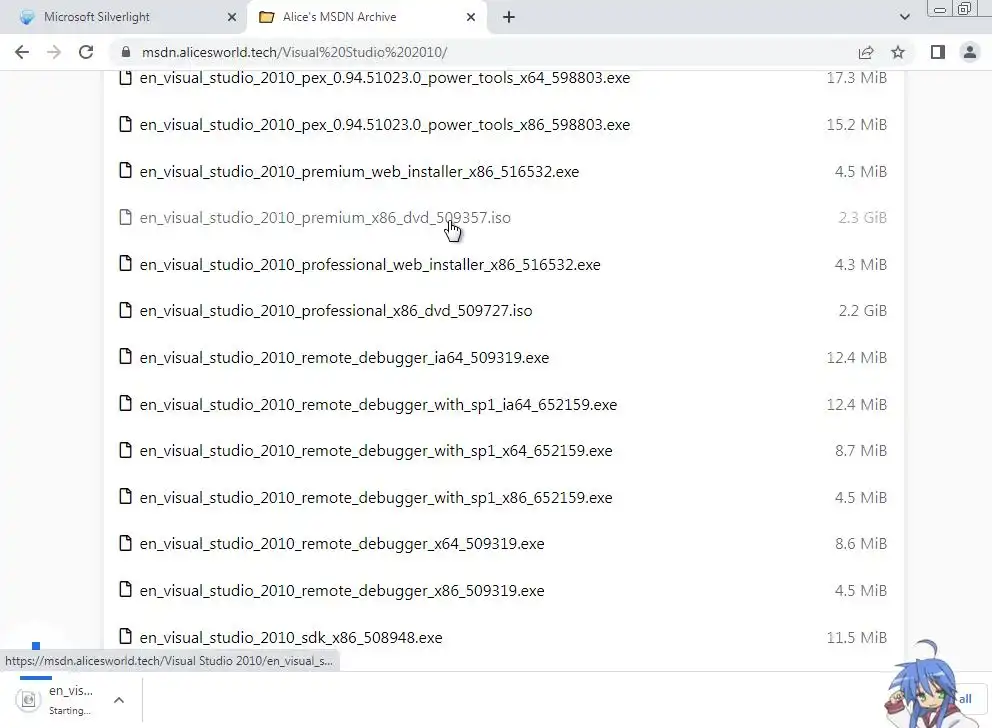992x728 pixels.
Task: Download remote_debugger_with_sp1_x64_652159.exe
Action: 376,450
